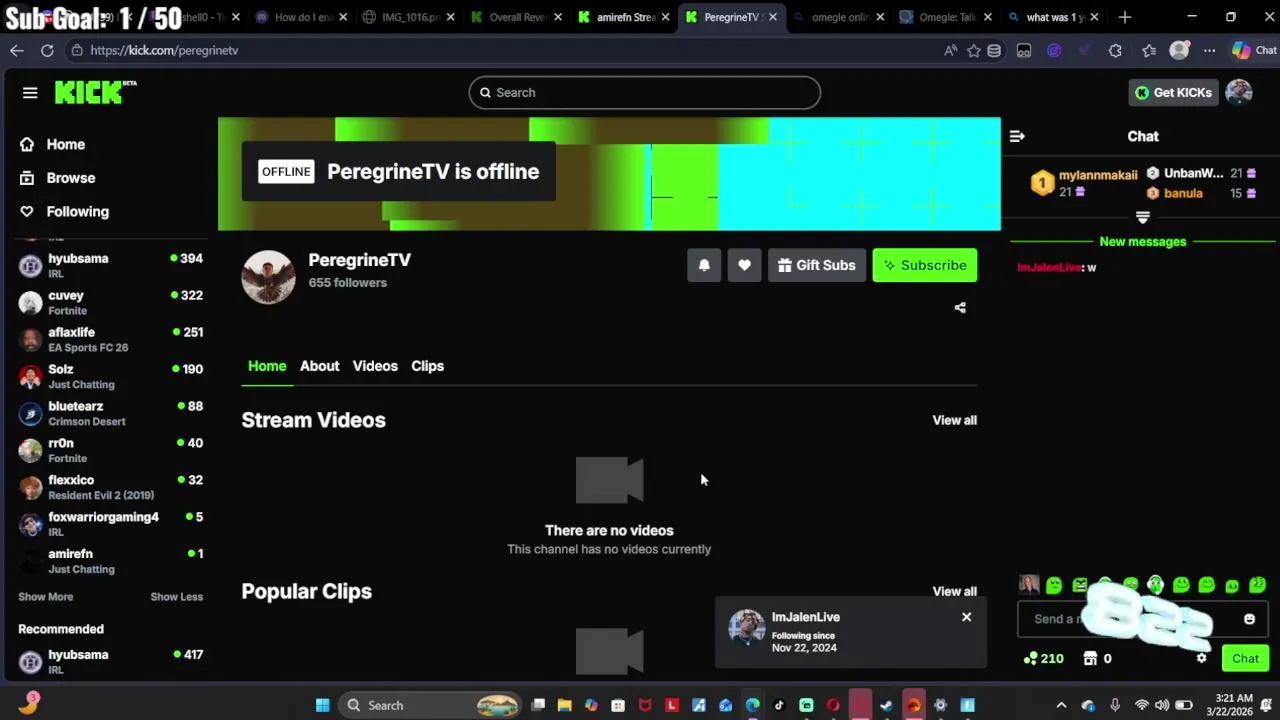Open the hamburger sidebar menu

pyautogui.click(x=30, y=93)
